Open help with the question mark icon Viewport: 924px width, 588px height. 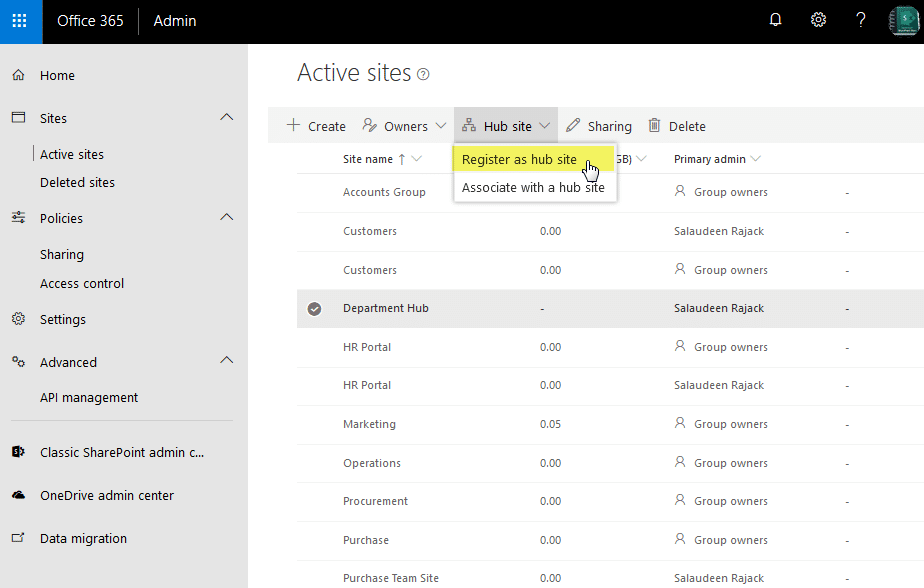point(860,20)
